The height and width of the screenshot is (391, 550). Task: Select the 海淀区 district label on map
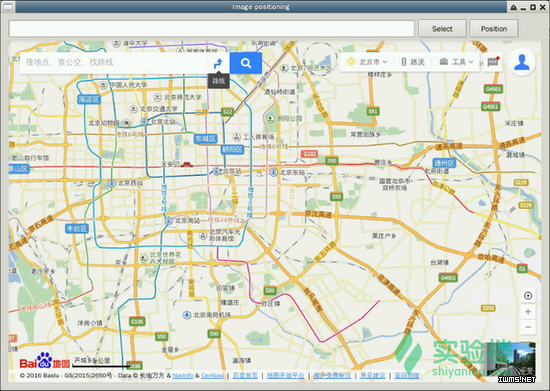pos(89,99)
